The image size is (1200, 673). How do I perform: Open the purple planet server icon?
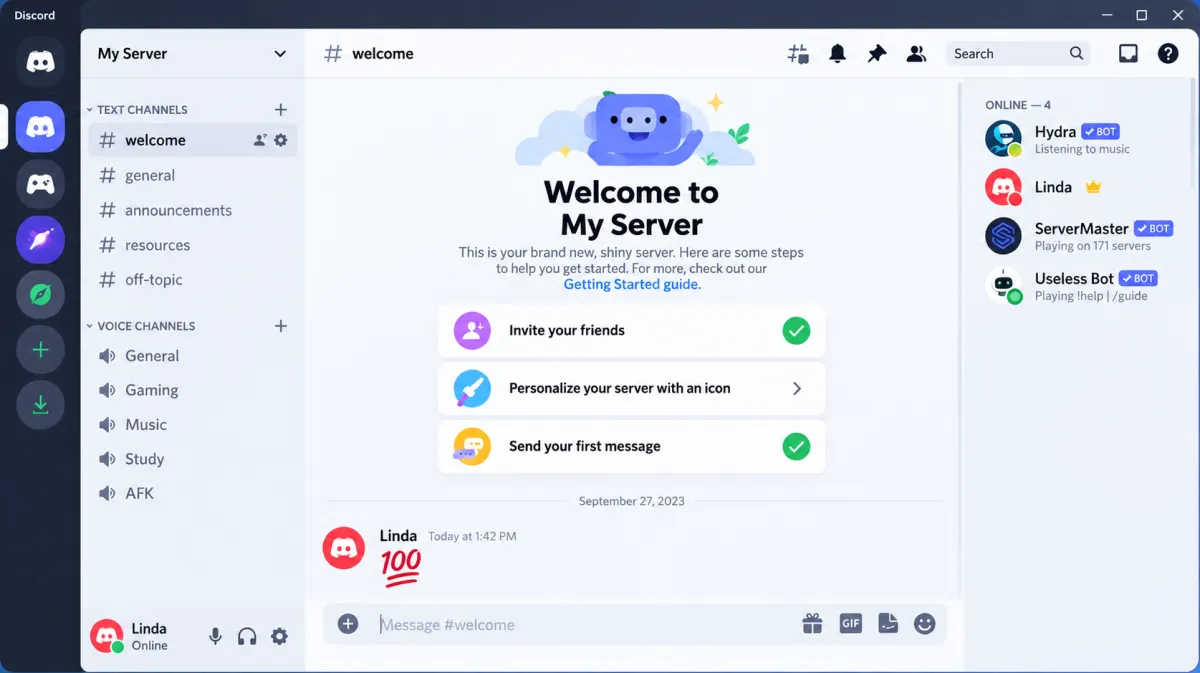[40, 239]
